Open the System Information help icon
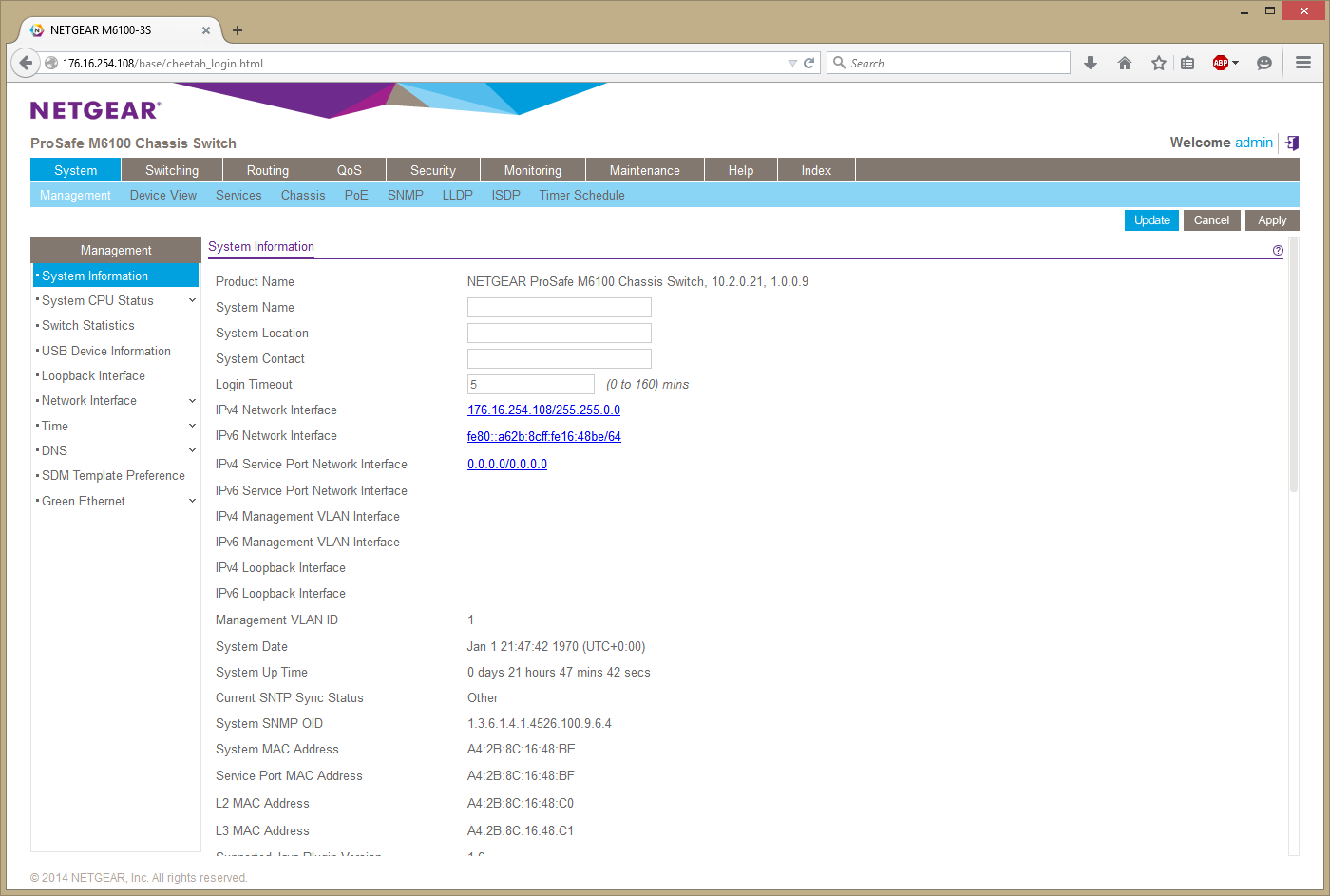 (x=1278, y=250)
